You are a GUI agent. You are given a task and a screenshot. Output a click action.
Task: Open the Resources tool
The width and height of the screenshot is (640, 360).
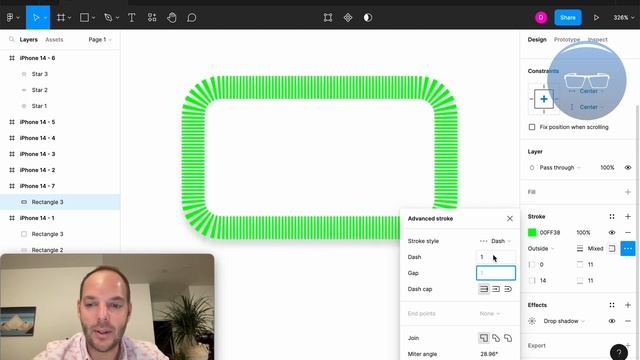point(152,18)
